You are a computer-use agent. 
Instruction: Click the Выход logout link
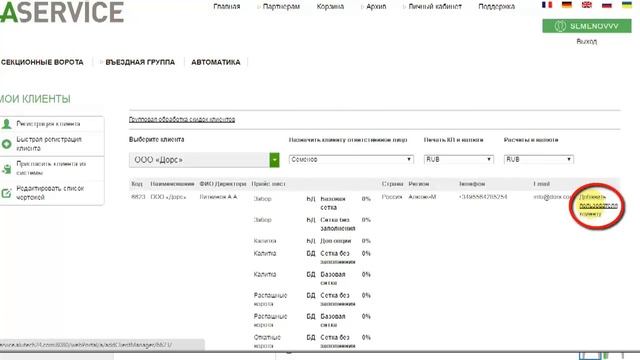point(587,41)
